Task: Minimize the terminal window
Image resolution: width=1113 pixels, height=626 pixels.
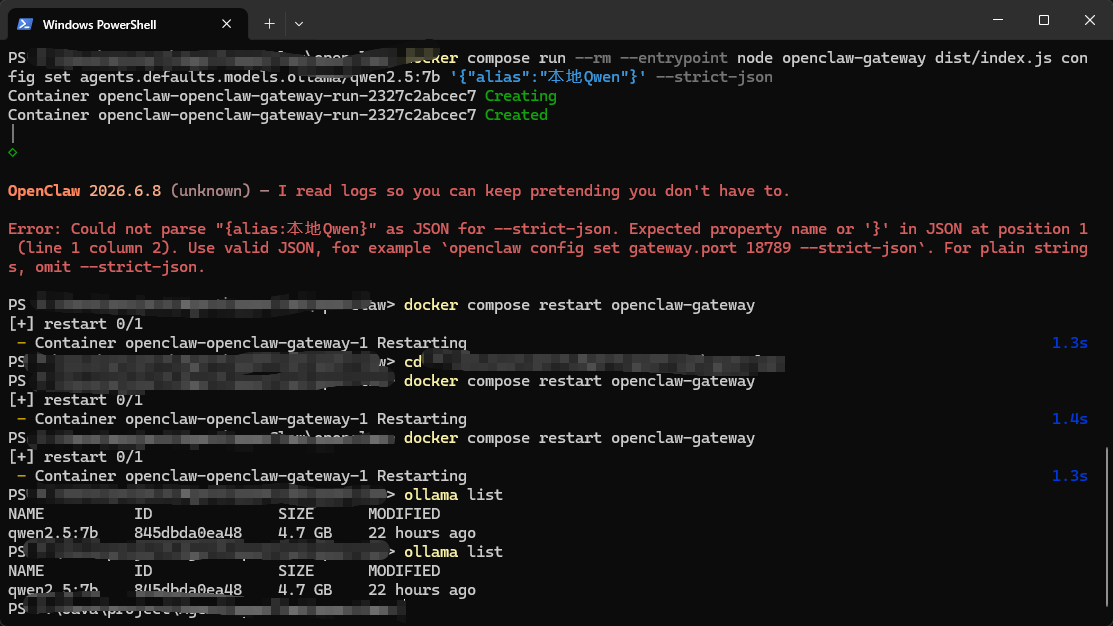Action: point(998,20)
